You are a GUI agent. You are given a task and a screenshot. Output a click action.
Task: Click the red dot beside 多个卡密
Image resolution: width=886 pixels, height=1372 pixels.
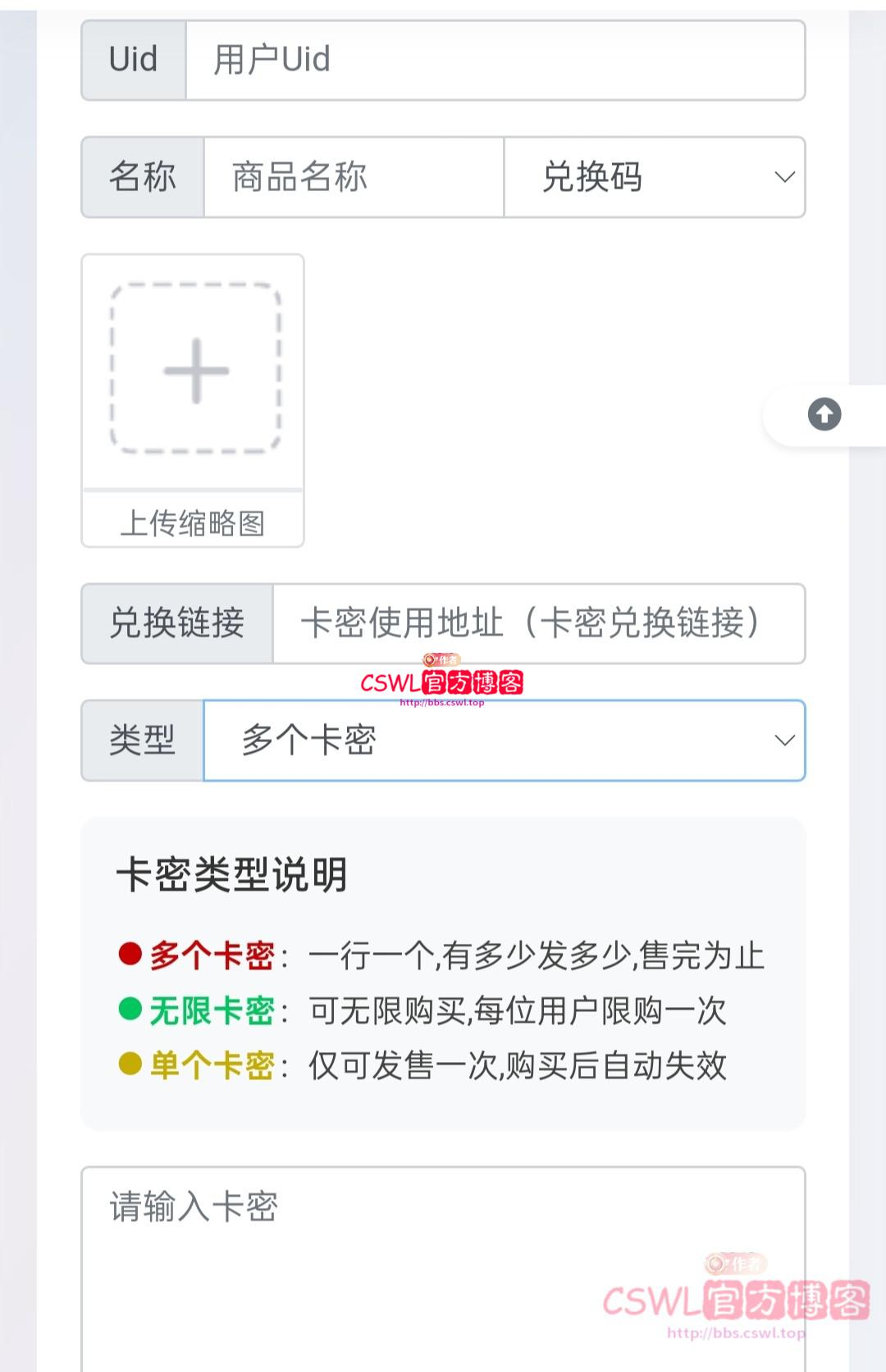click(x=130, y=954)
